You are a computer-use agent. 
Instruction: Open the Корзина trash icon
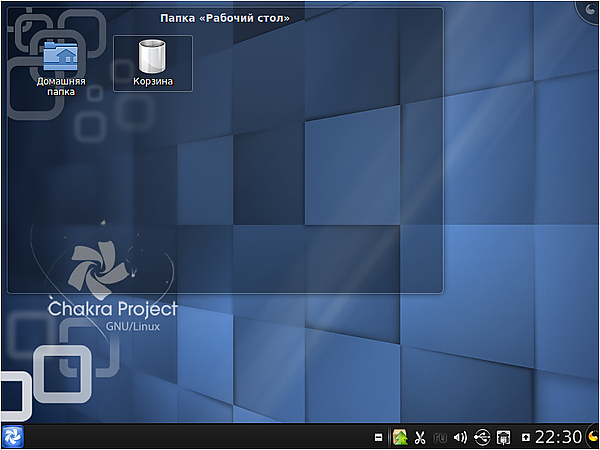(x=152, y=56)
